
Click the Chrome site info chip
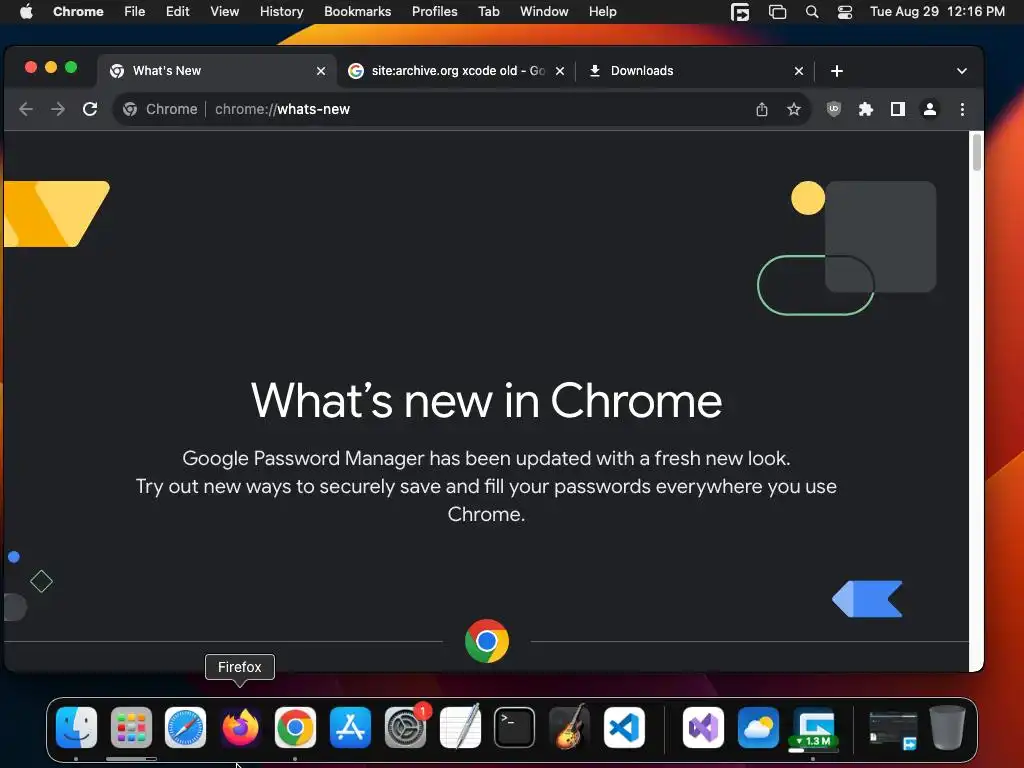click(160, 109)
